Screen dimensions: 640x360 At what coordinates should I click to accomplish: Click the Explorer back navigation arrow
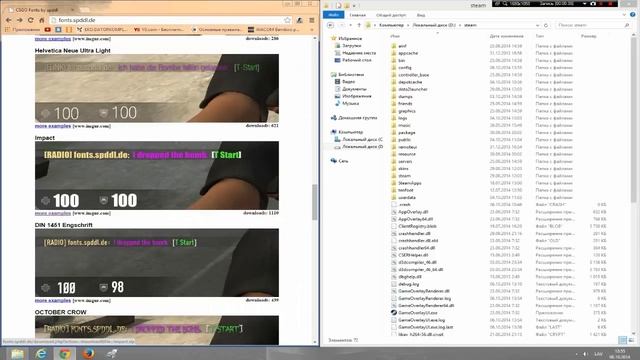[x=330, y=25]
